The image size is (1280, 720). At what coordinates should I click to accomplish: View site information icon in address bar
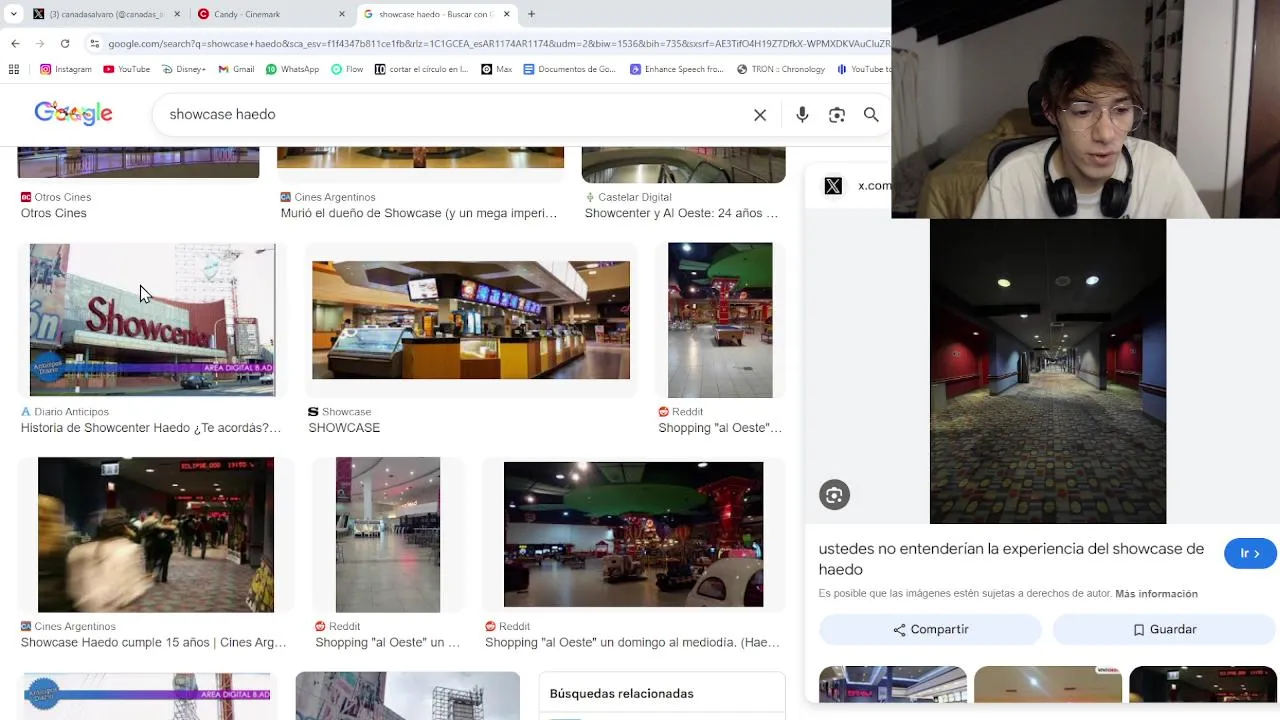click(95, 43)
